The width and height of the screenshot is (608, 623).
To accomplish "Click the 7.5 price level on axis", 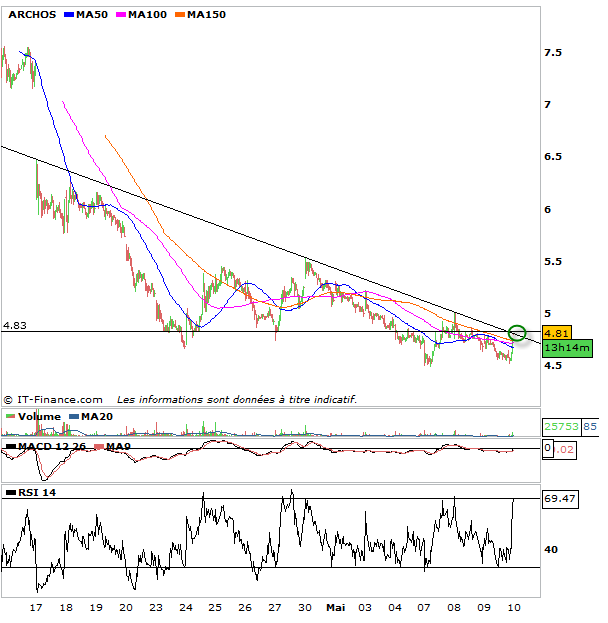I will pyautogui.click(x=552, y=52).
